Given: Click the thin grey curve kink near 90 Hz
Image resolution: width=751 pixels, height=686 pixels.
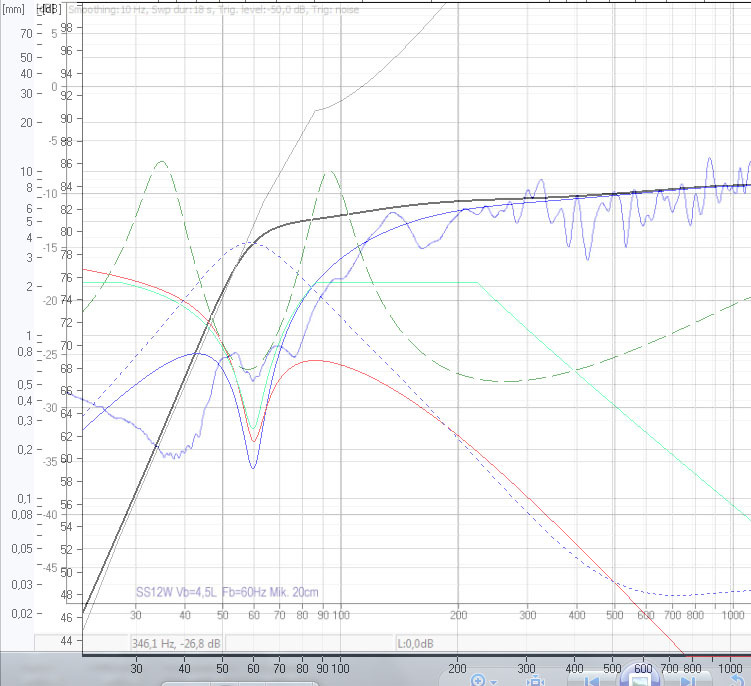Looking at the screenshot, I should coord(316,111).
